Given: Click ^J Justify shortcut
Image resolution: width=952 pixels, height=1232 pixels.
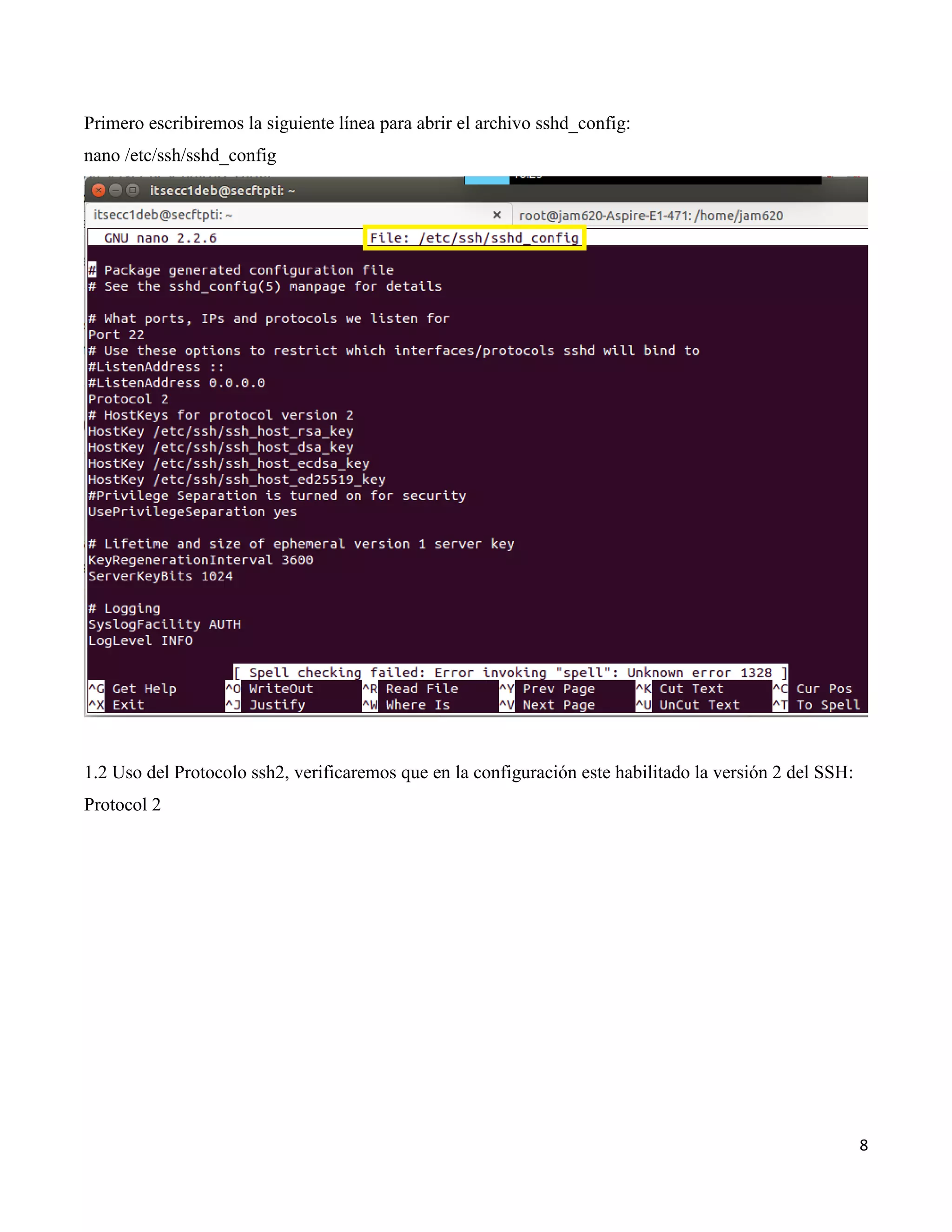Looking at the screenshot, I should point(265,705).
